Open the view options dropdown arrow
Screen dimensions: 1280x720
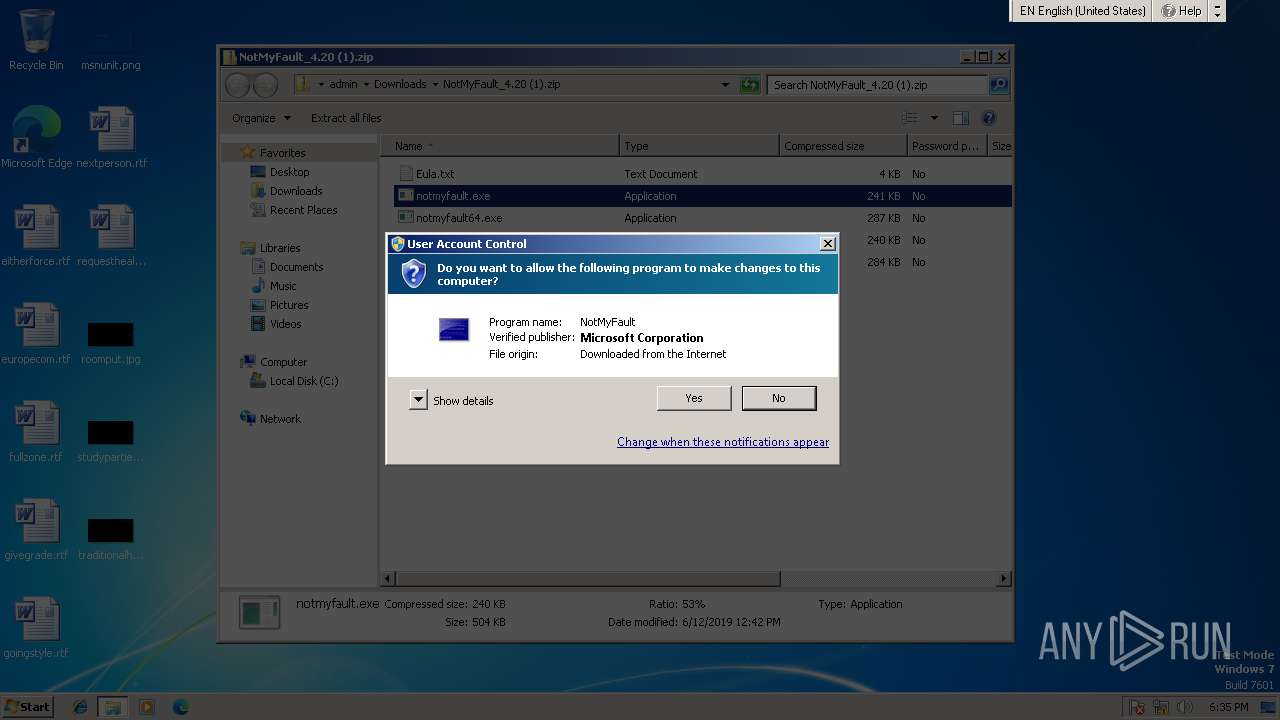click(x=934, y=118)
